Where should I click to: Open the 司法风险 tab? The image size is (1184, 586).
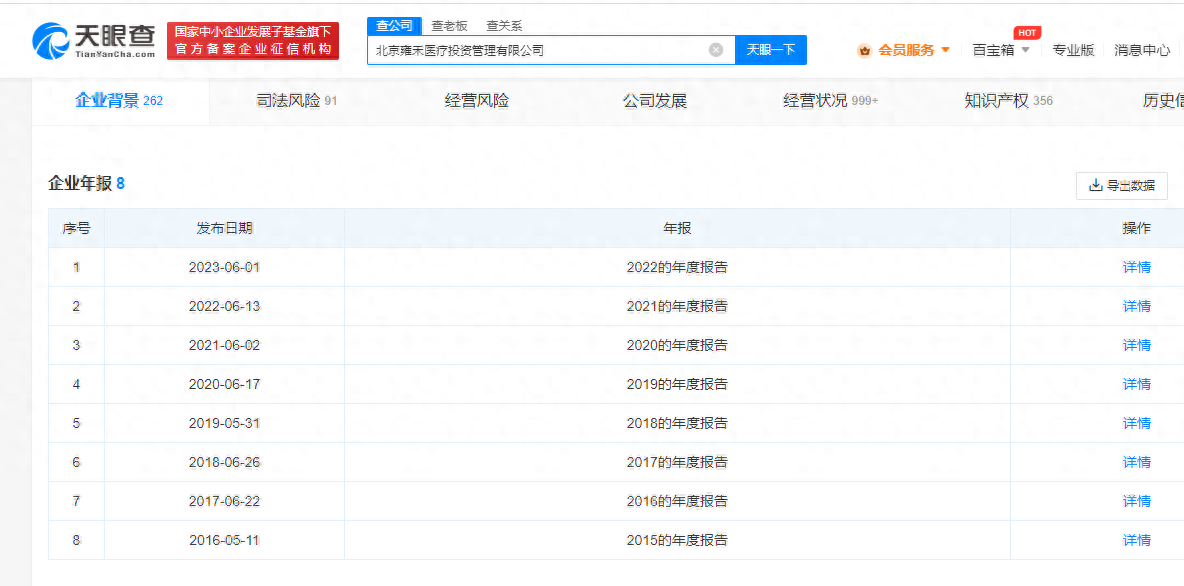click(296, 101)
